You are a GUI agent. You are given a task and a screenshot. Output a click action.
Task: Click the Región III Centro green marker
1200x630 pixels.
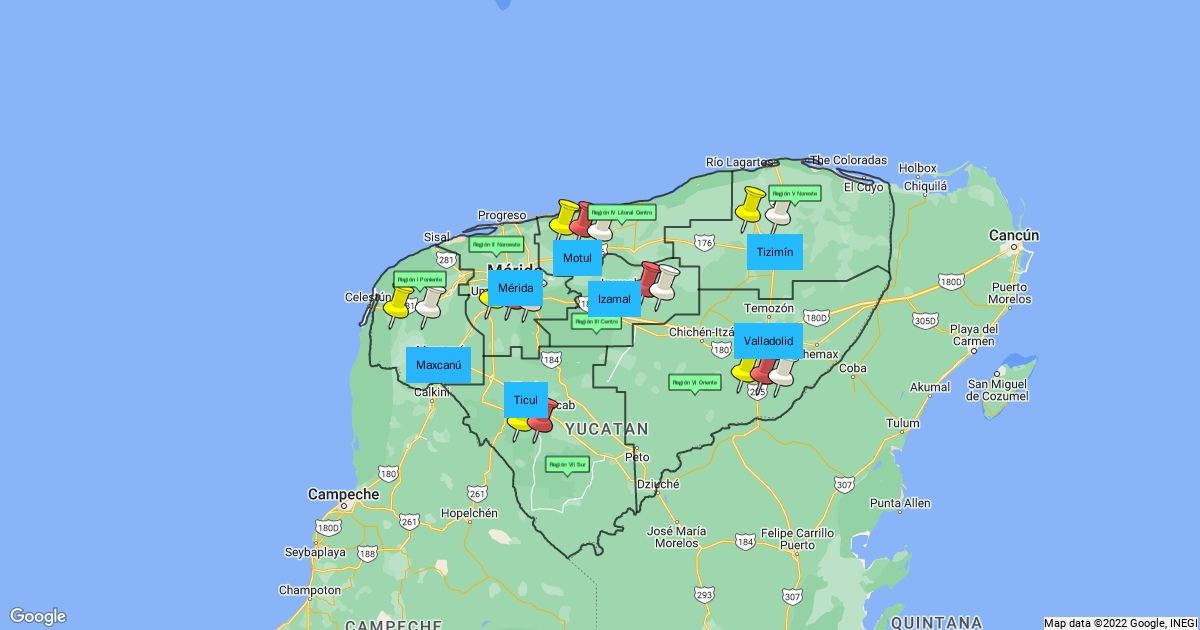point(596,322)
